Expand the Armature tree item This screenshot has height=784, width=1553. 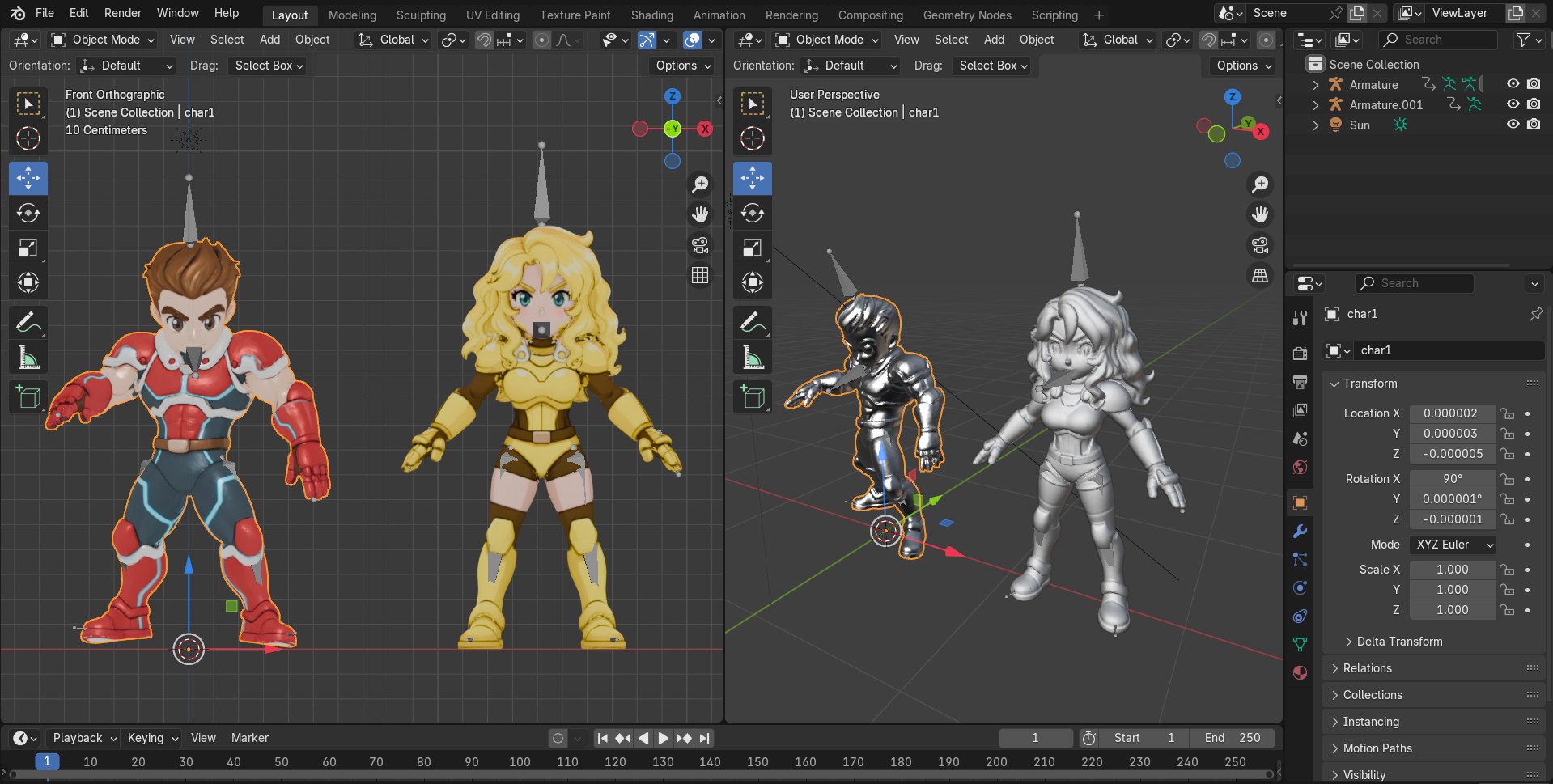click(1316, 85)
